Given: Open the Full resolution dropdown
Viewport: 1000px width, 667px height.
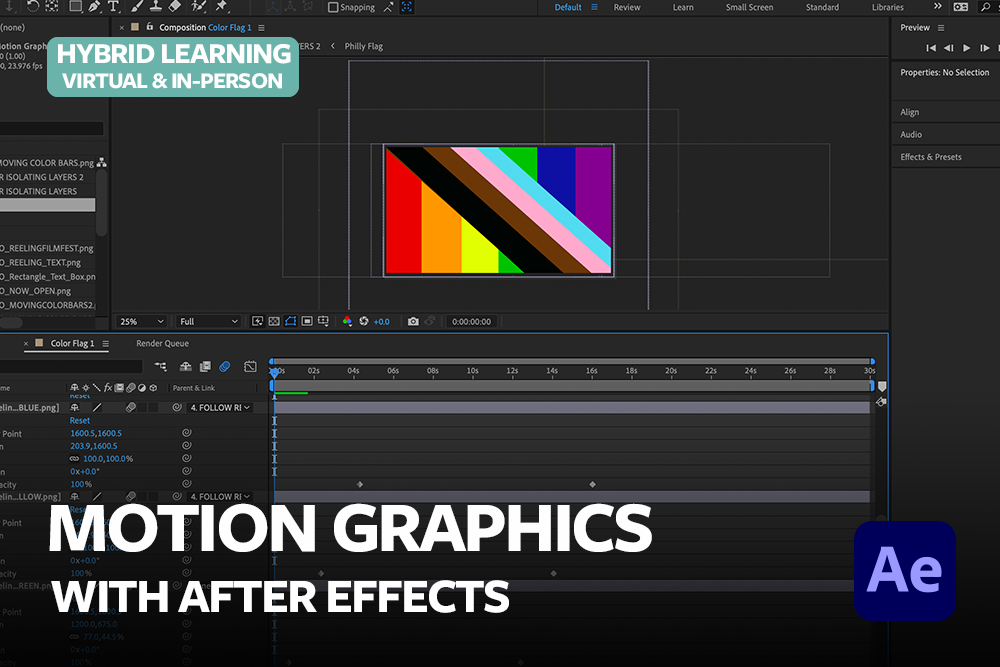Looking at the screenshot, I should tap(207, 321).
